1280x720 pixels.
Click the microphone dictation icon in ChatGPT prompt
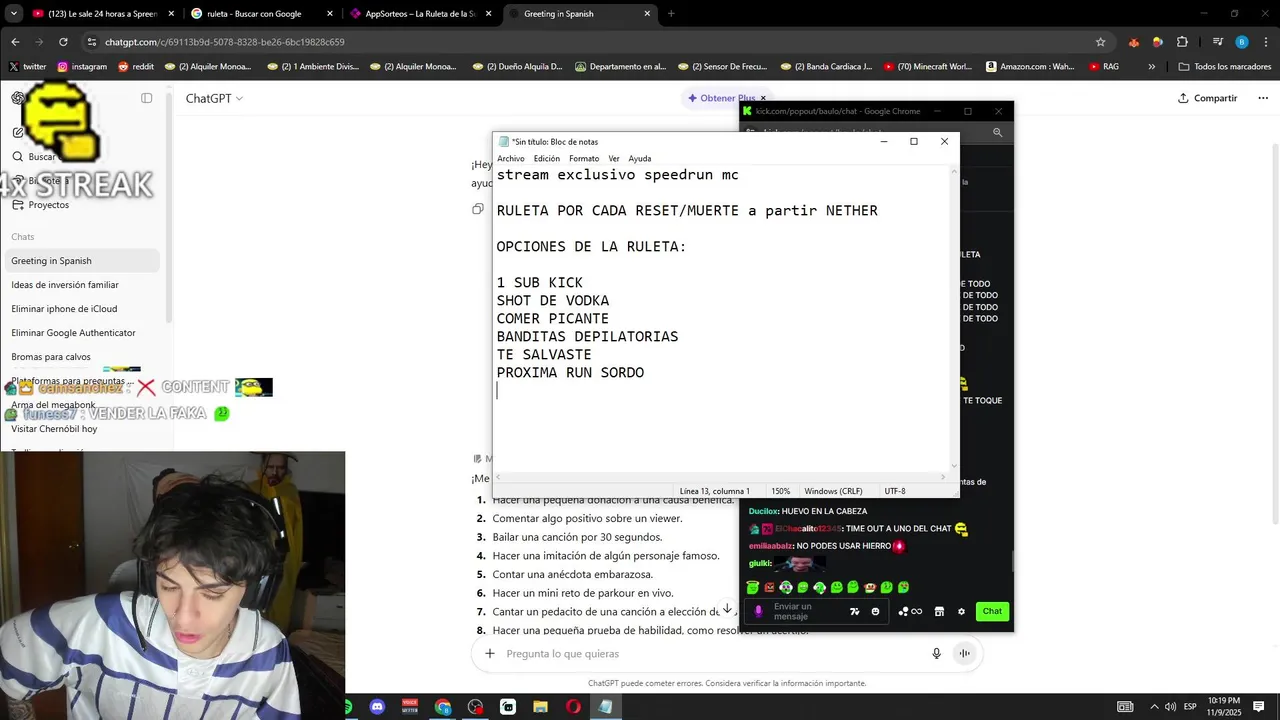(x=937, y=654)
